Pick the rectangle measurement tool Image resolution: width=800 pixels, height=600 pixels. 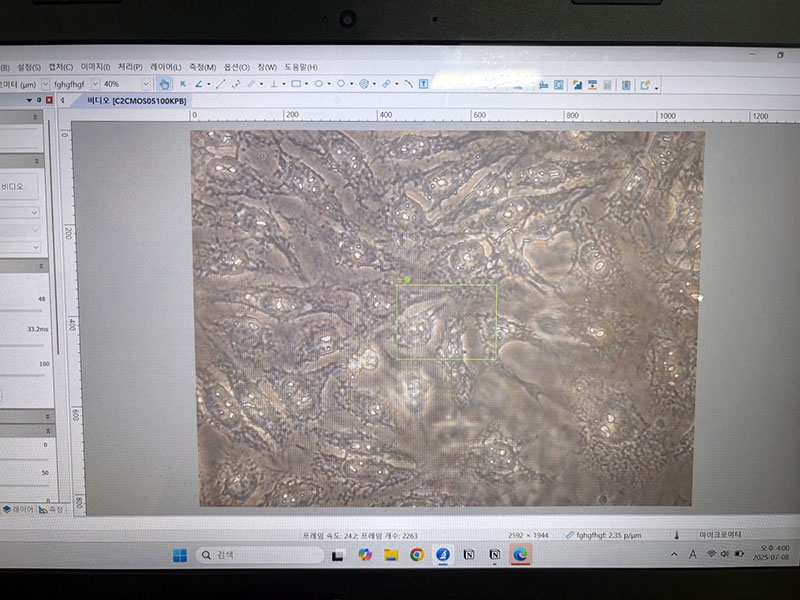pyautogui.click(x=296, y=84)
